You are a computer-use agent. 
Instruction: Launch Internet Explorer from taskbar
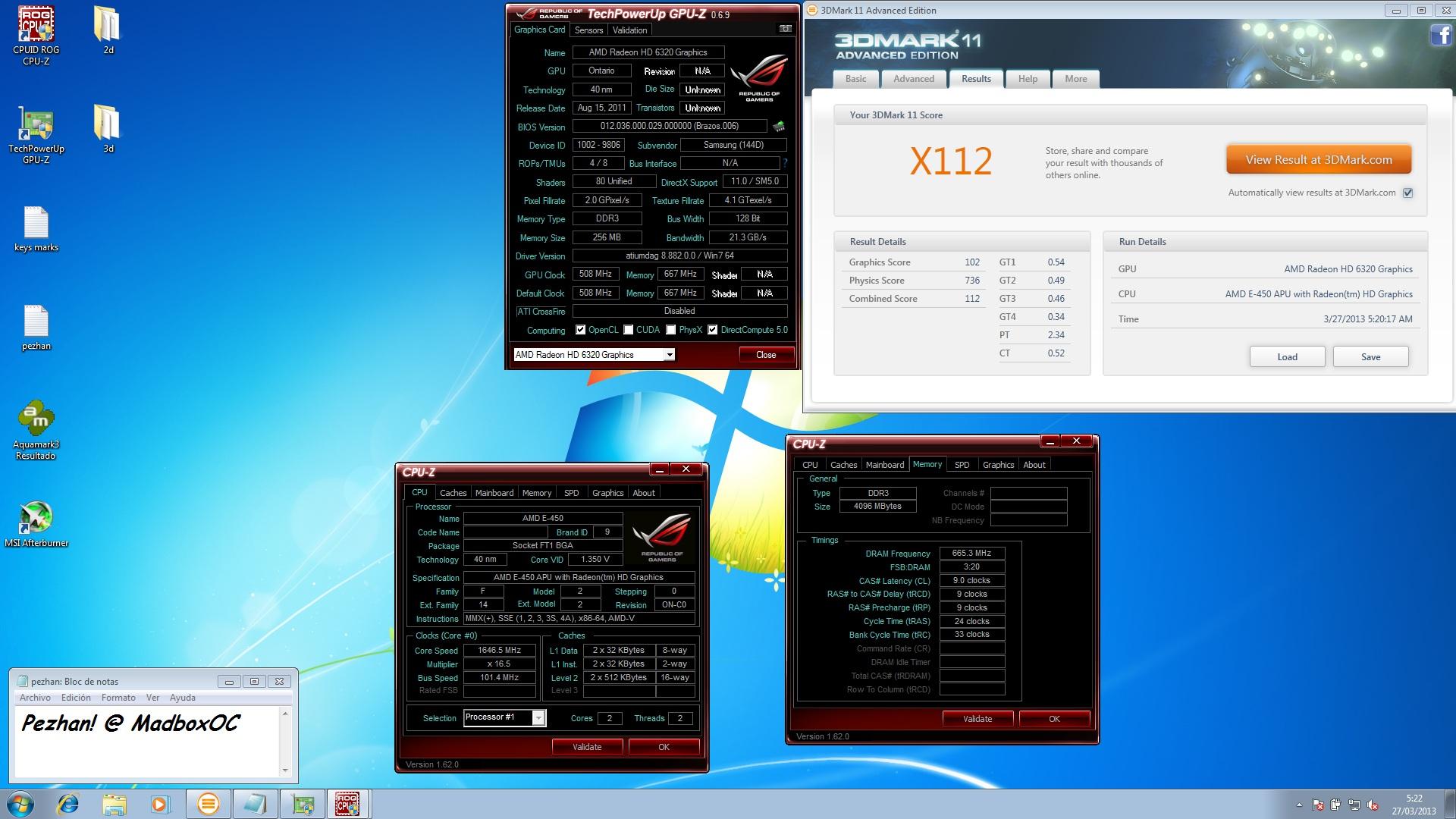coord(67,804)
